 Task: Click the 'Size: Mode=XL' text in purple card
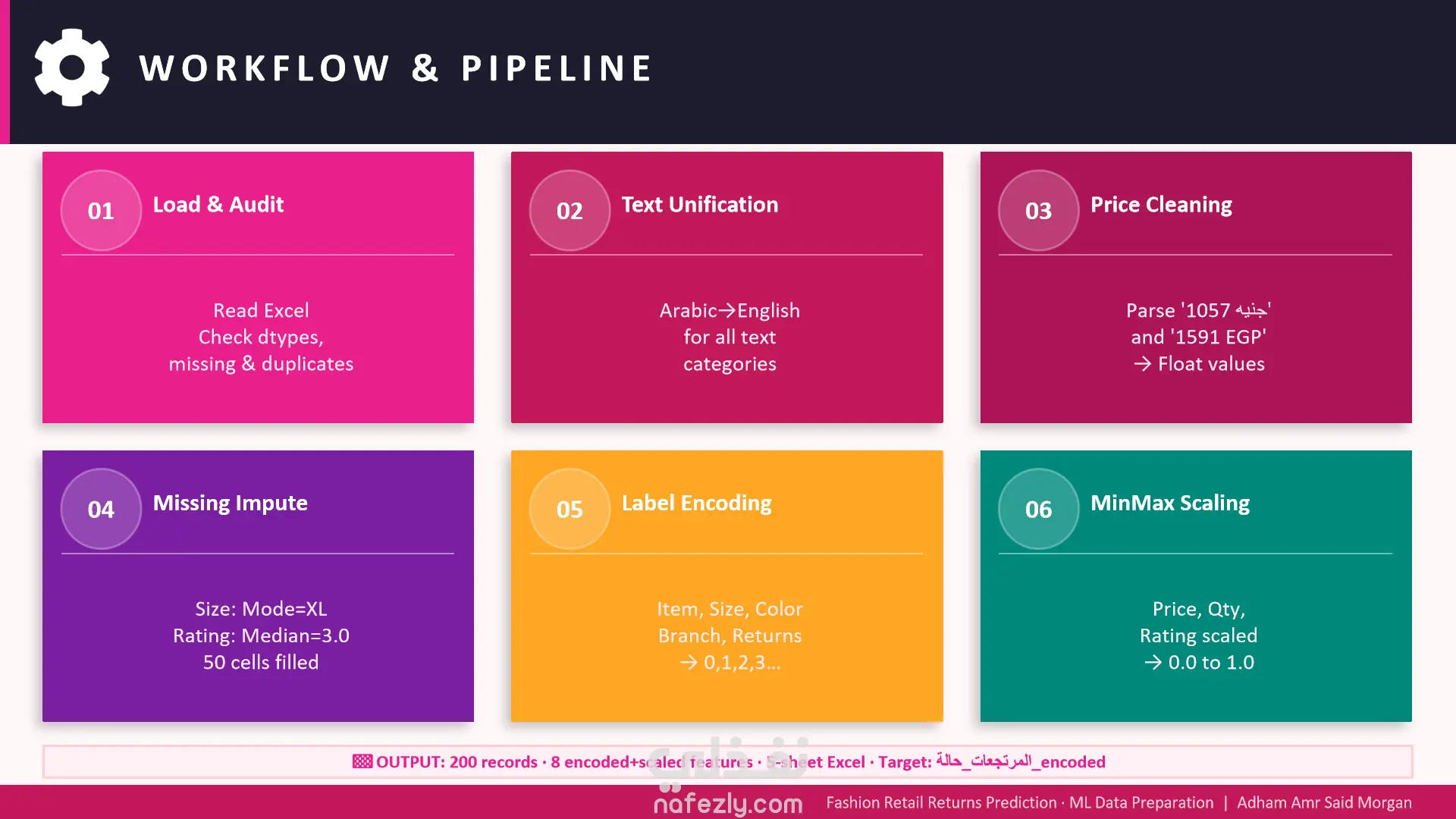click(261, 609)
